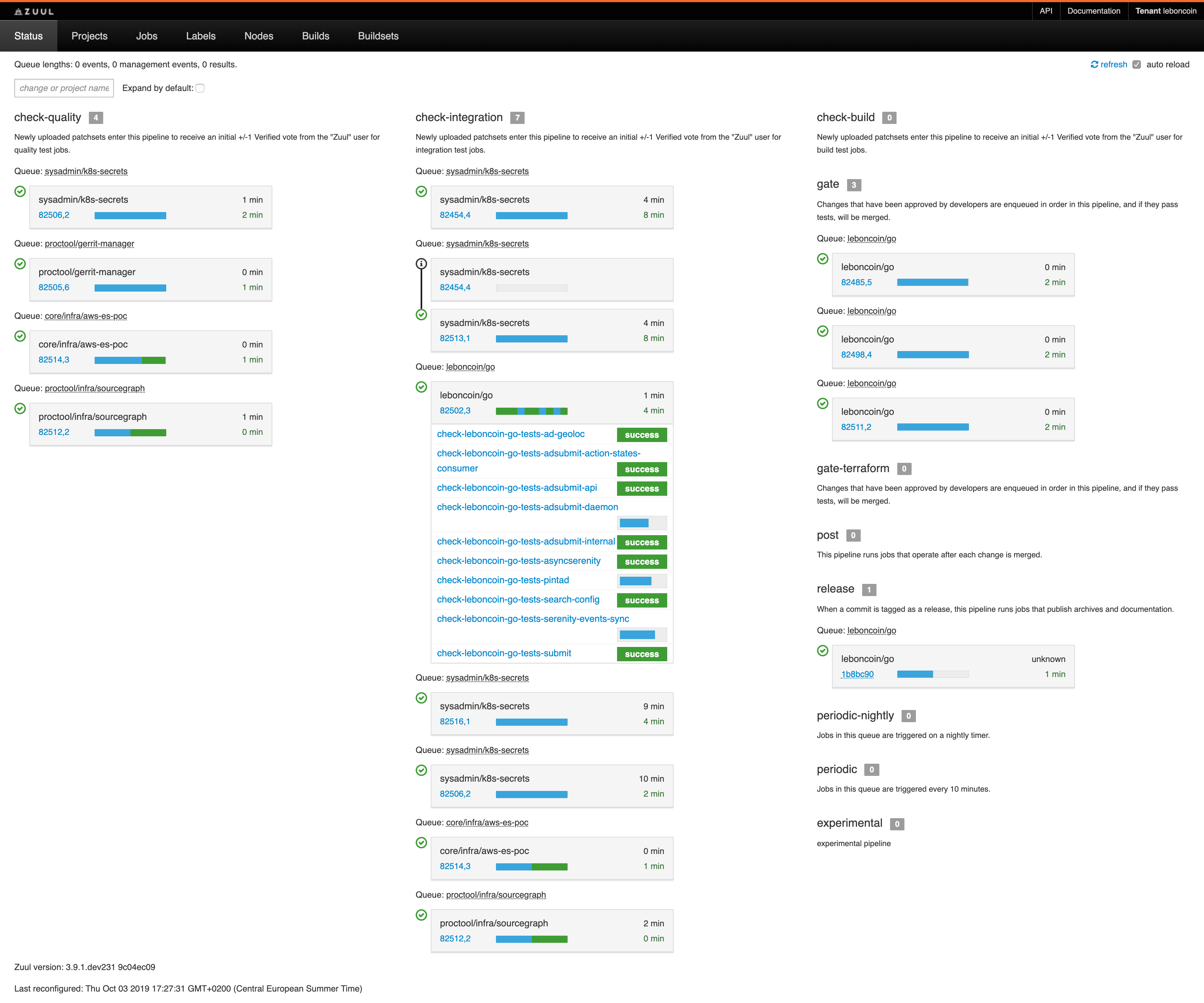The width and height of the screenshot is (1204, 1003).
Task: Click green check icon beside release 1b8bc90
Action: (x=823, y=651)
